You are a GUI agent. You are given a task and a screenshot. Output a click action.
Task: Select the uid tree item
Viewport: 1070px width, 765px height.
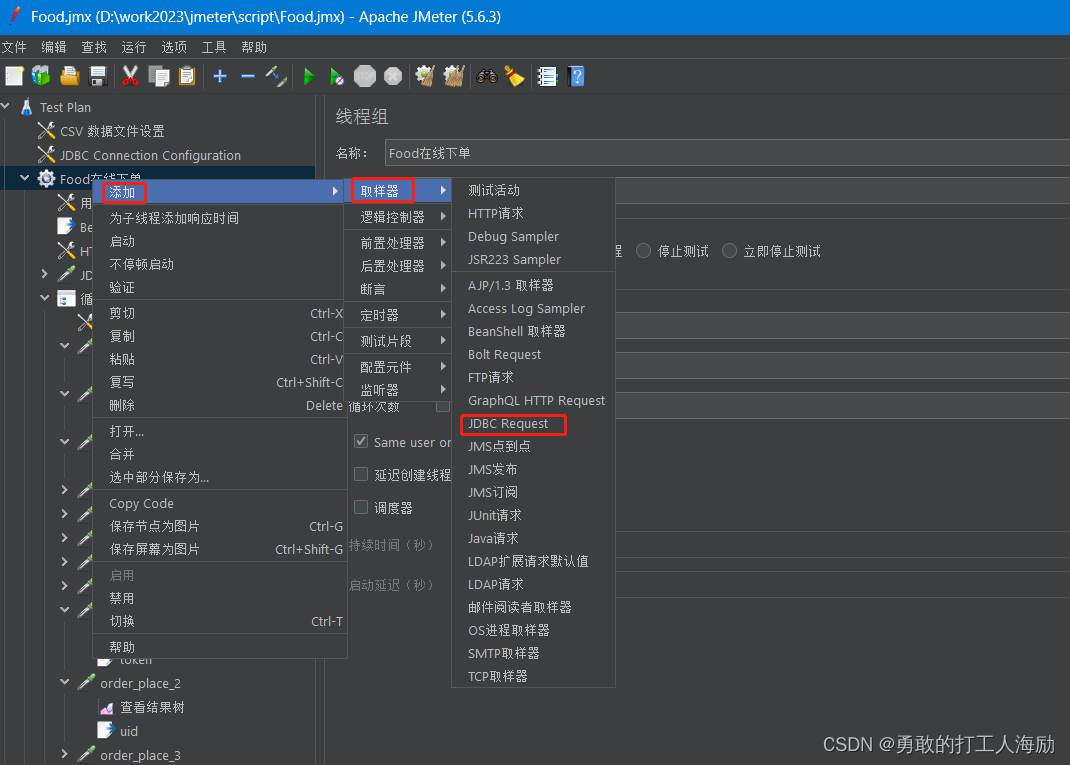(129, 732)
